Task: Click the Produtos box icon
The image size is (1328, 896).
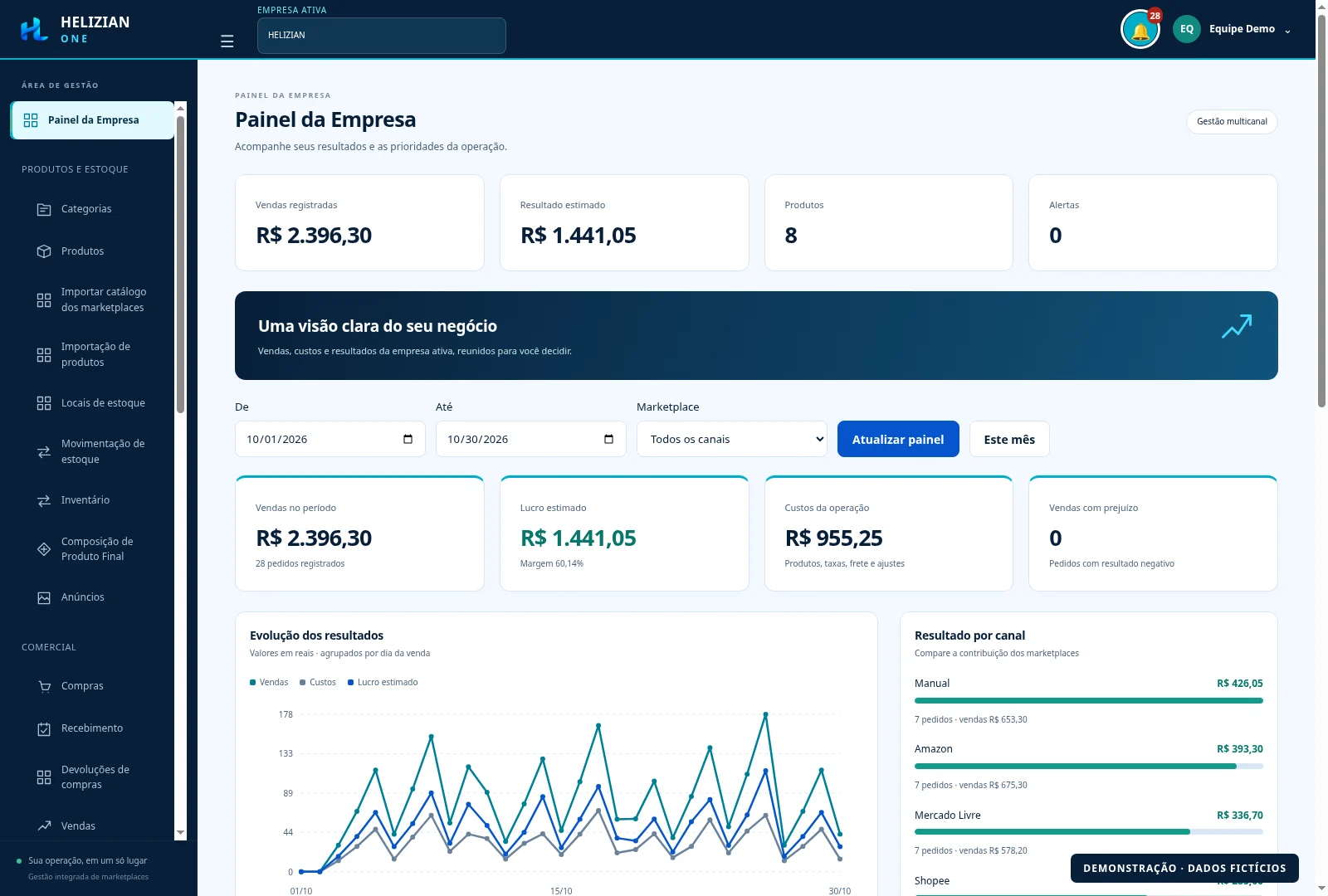Action: point(44,251)
